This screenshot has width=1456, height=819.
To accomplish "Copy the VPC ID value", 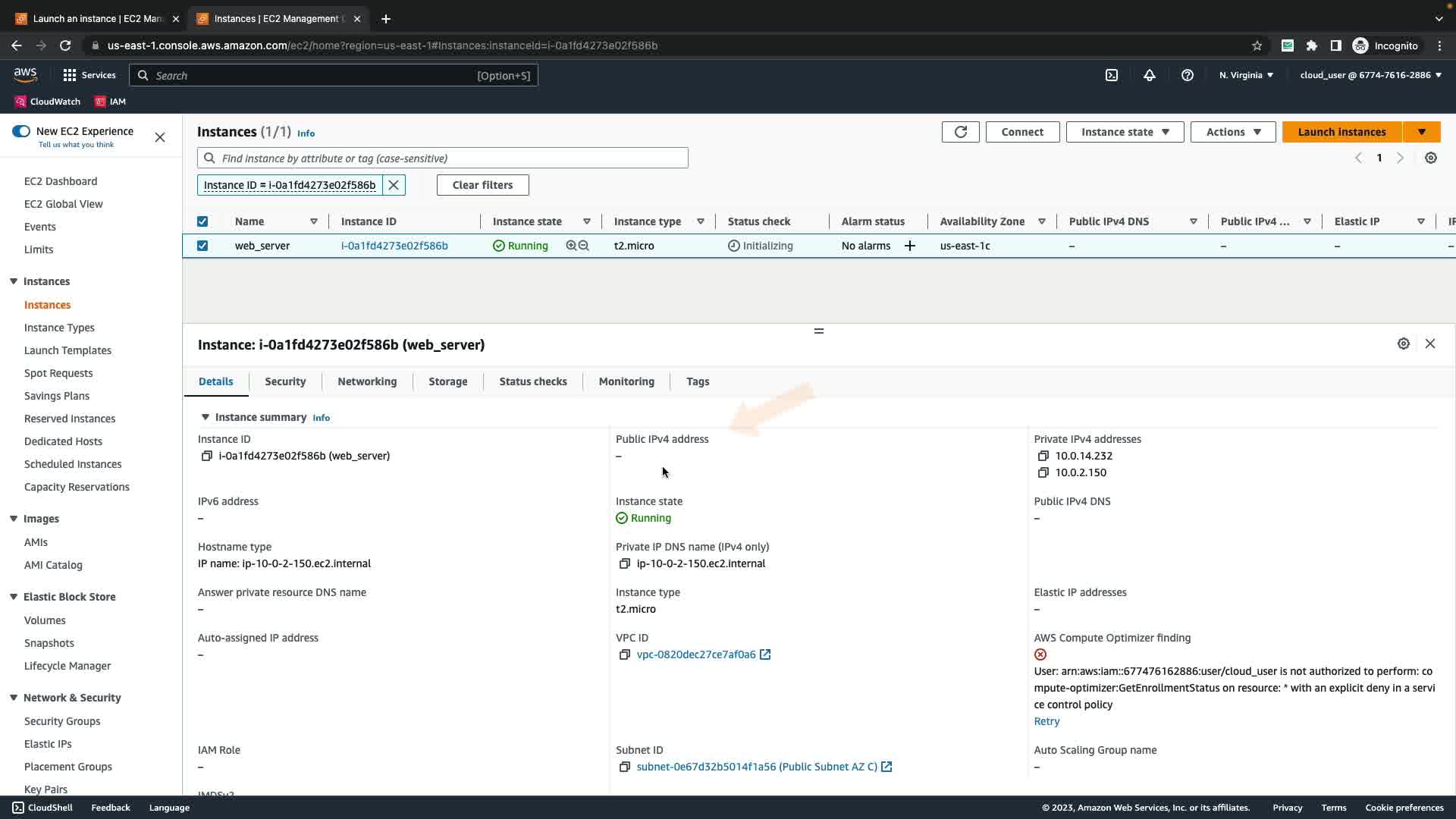I will (624, 654).
